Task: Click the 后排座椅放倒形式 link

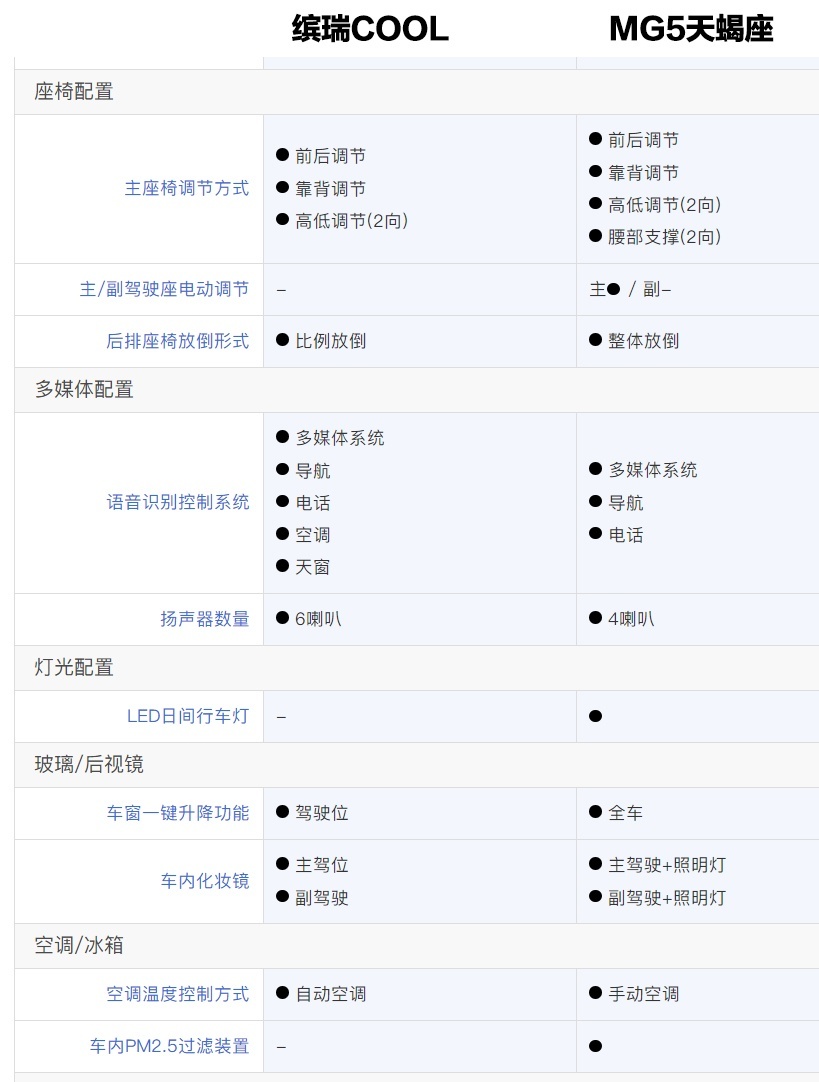Action: [x=177, y=341]
